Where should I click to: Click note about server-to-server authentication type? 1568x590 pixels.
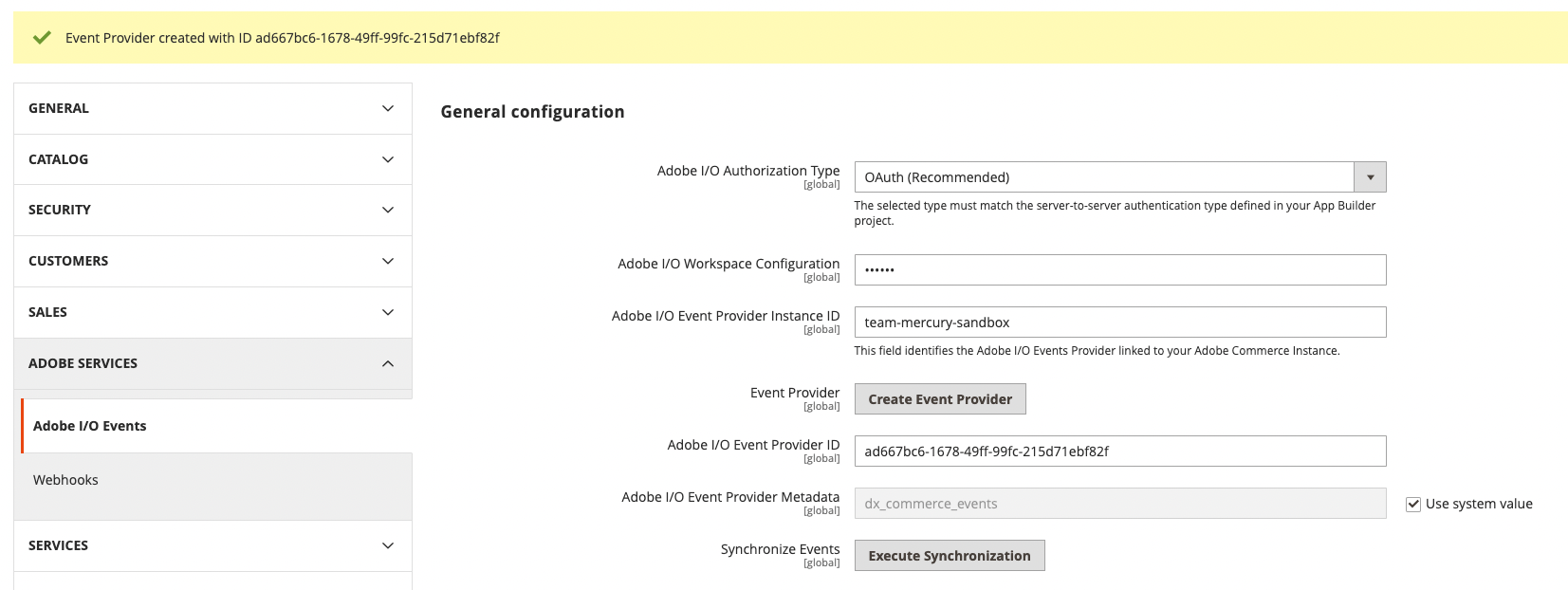1115,212
